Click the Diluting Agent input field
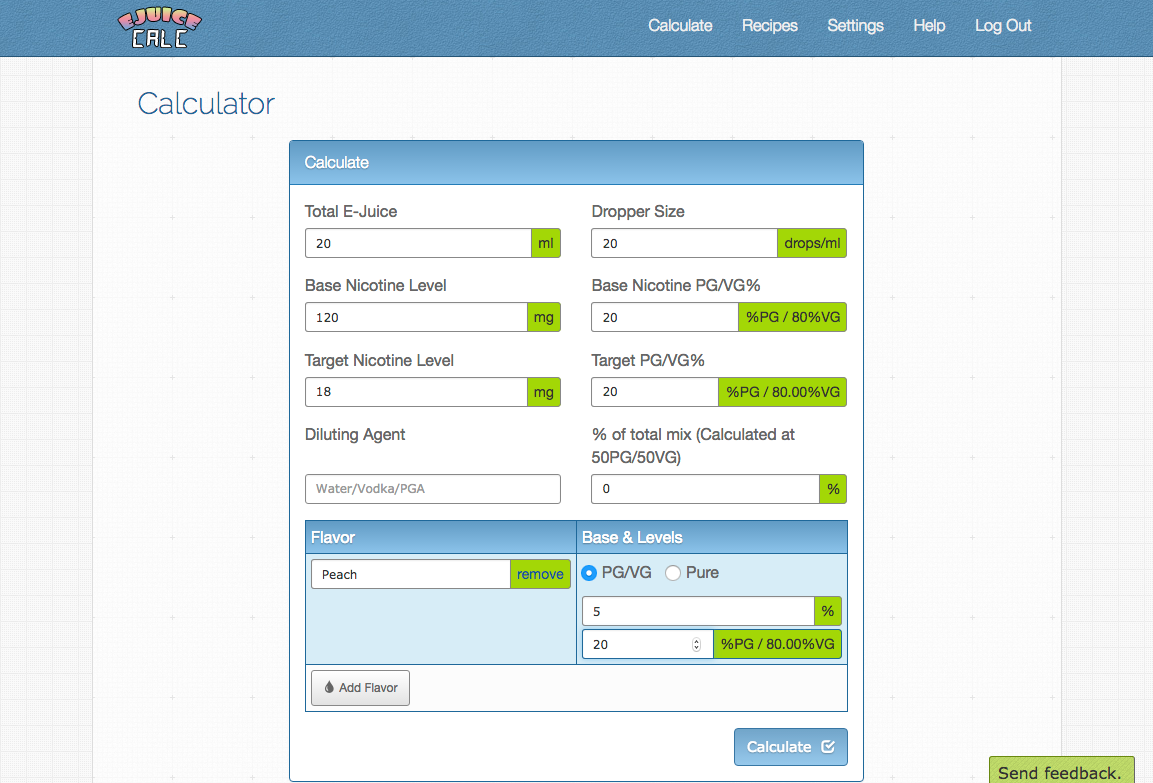This screenshot has height=783, width=1153. coord(432,489)
